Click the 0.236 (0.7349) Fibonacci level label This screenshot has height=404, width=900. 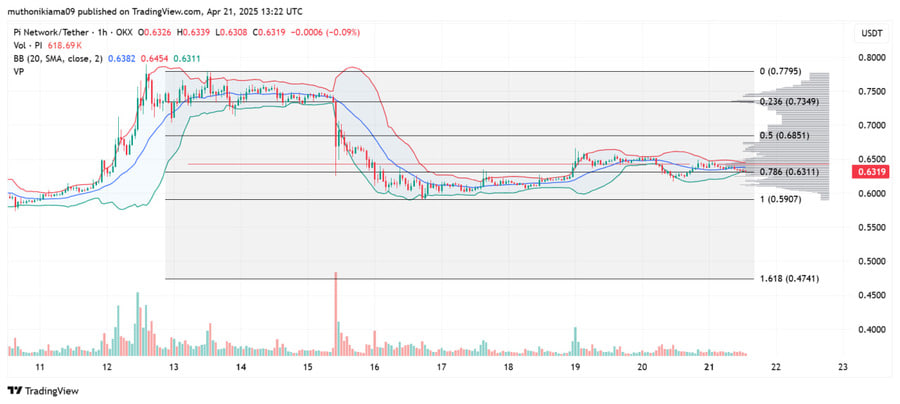[789, 102]
